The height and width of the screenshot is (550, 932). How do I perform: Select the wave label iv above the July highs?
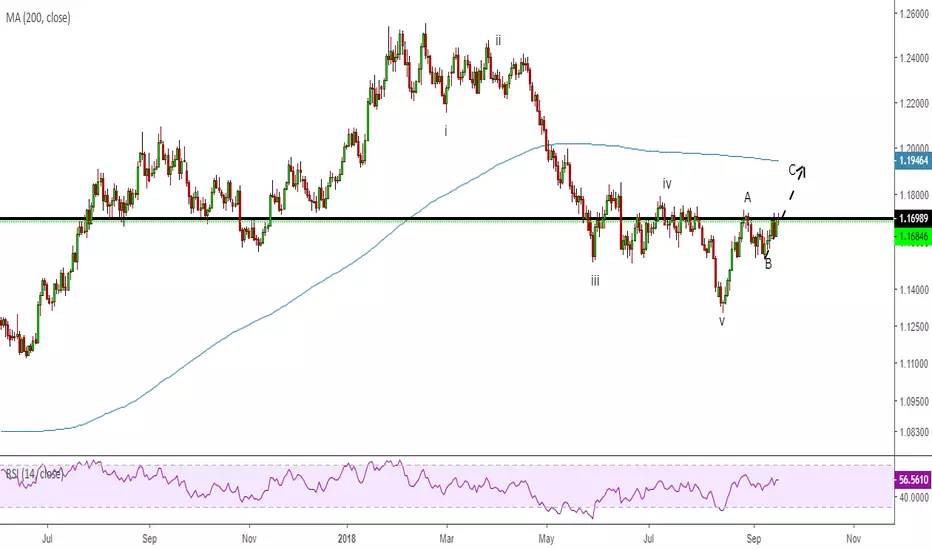667,184
